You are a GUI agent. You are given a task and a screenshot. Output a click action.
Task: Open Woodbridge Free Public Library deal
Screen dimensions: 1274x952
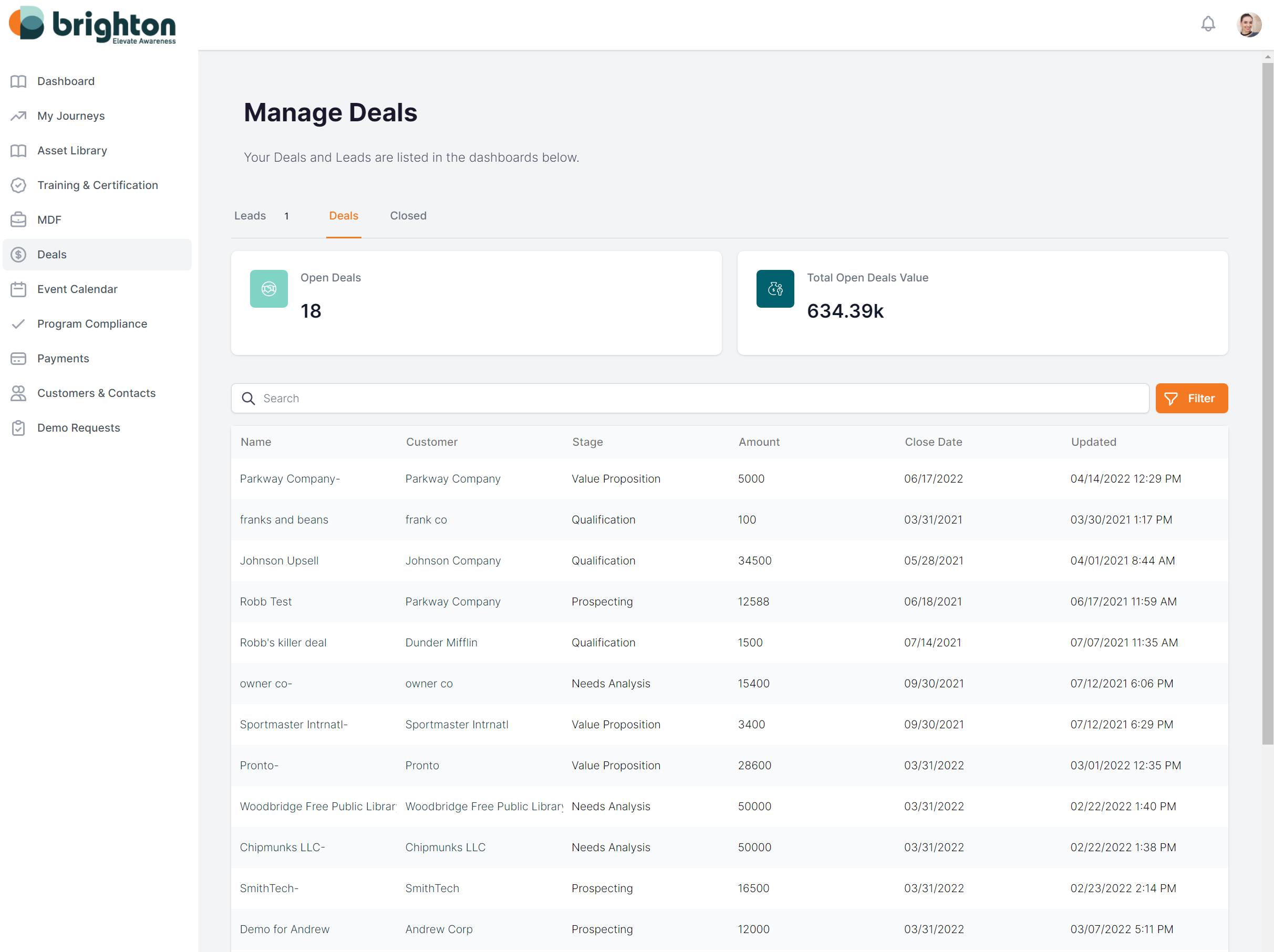(x=316, y=805)
